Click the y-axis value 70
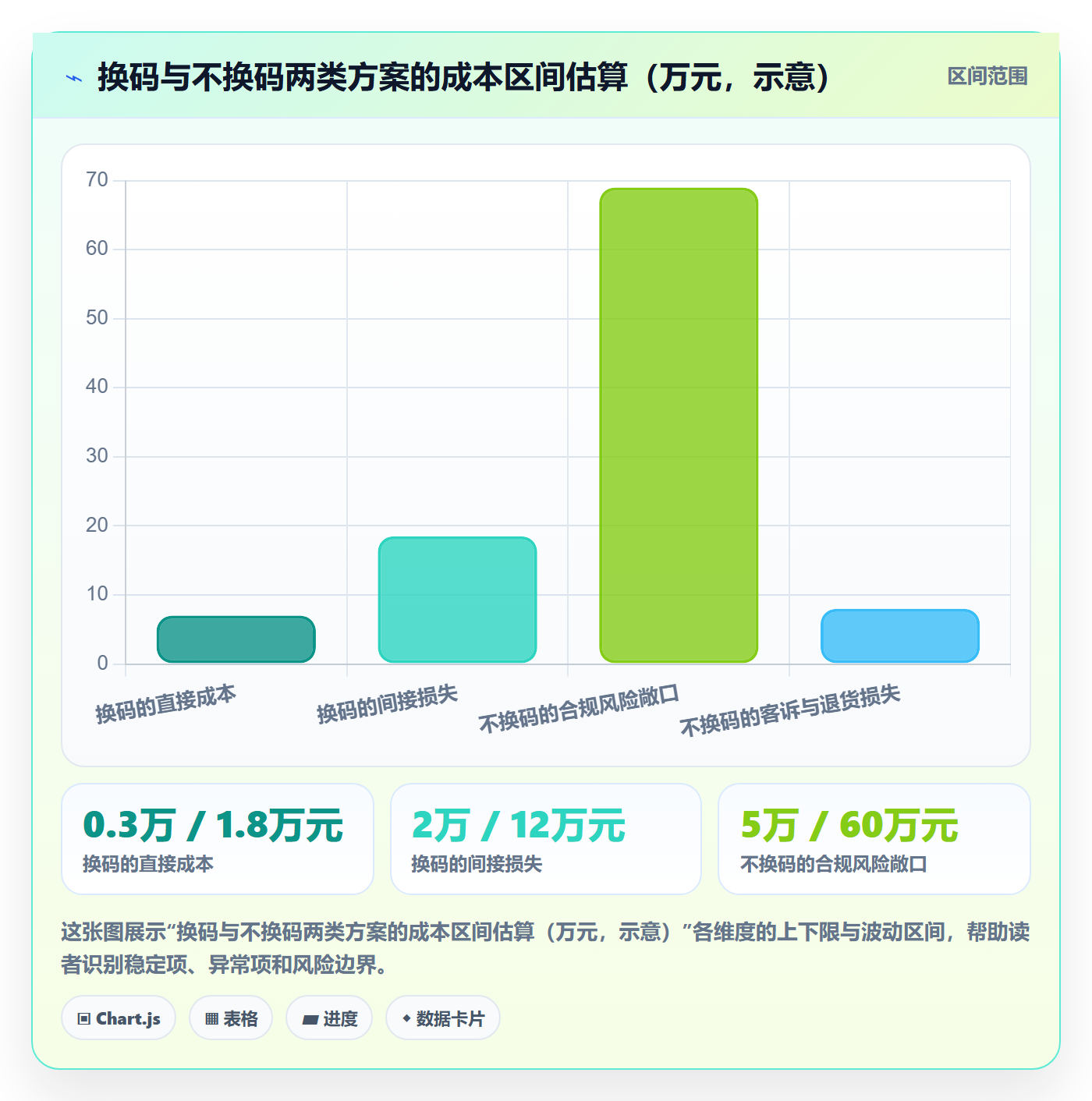1092x1101 pixels. tap(97, 180)
